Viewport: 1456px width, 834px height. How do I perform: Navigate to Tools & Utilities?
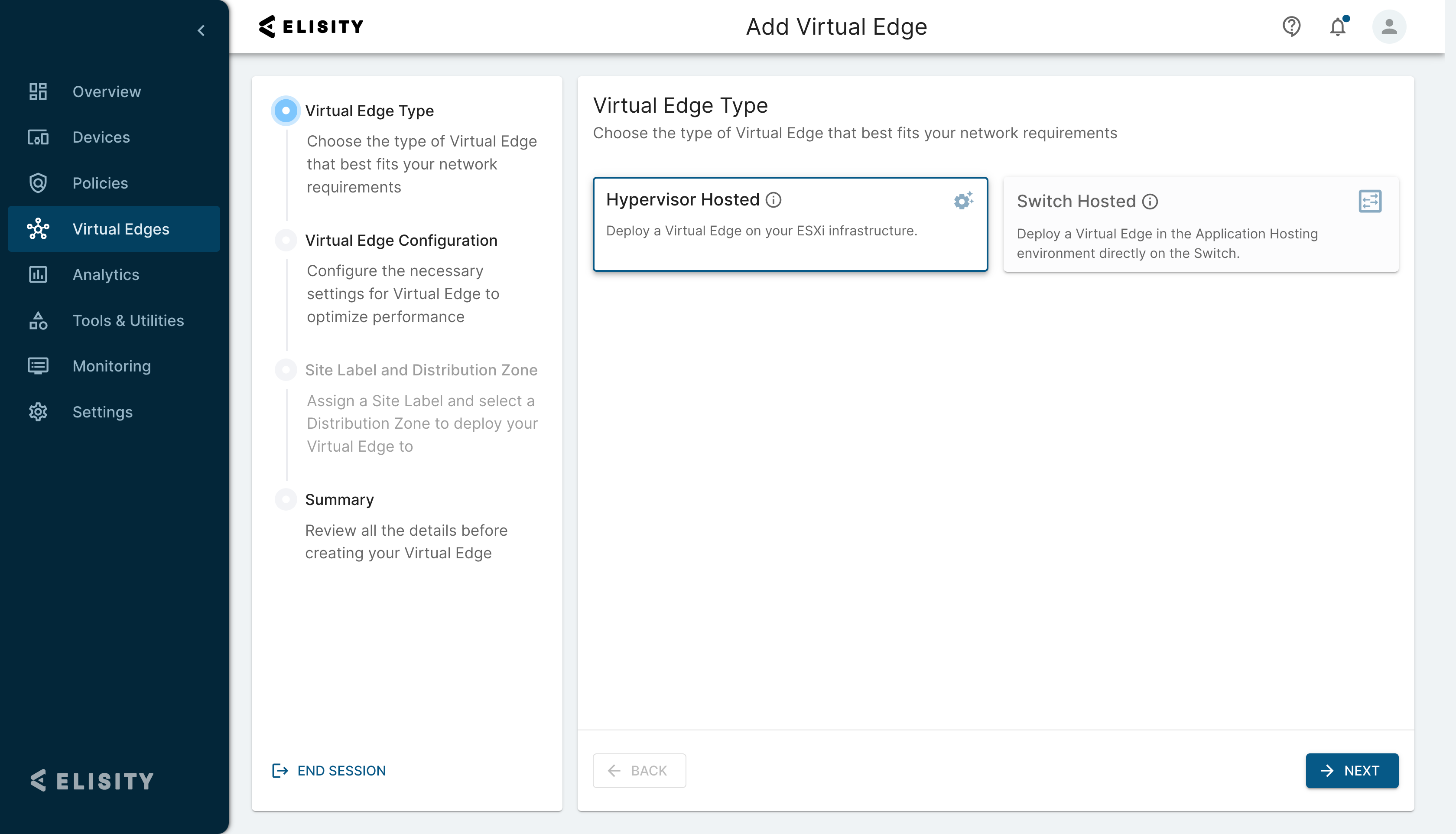pyautogui.click(x=114, y=320)
